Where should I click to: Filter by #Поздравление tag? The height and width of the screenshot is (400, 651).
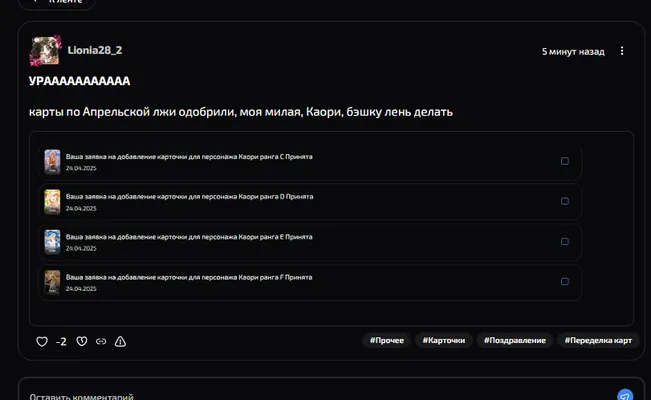515,341
